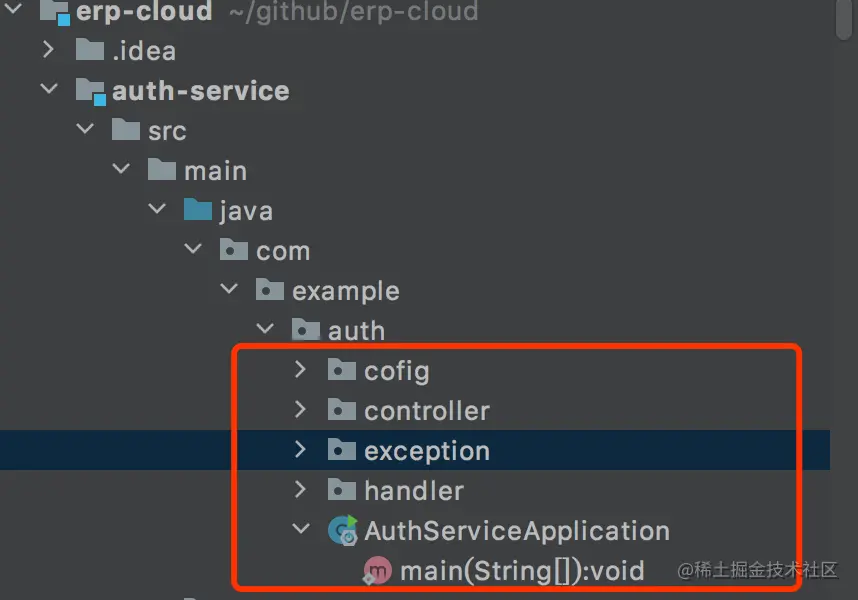Collapse the main folder
Viewport: 858px width, 600px height.
[121, 168]
